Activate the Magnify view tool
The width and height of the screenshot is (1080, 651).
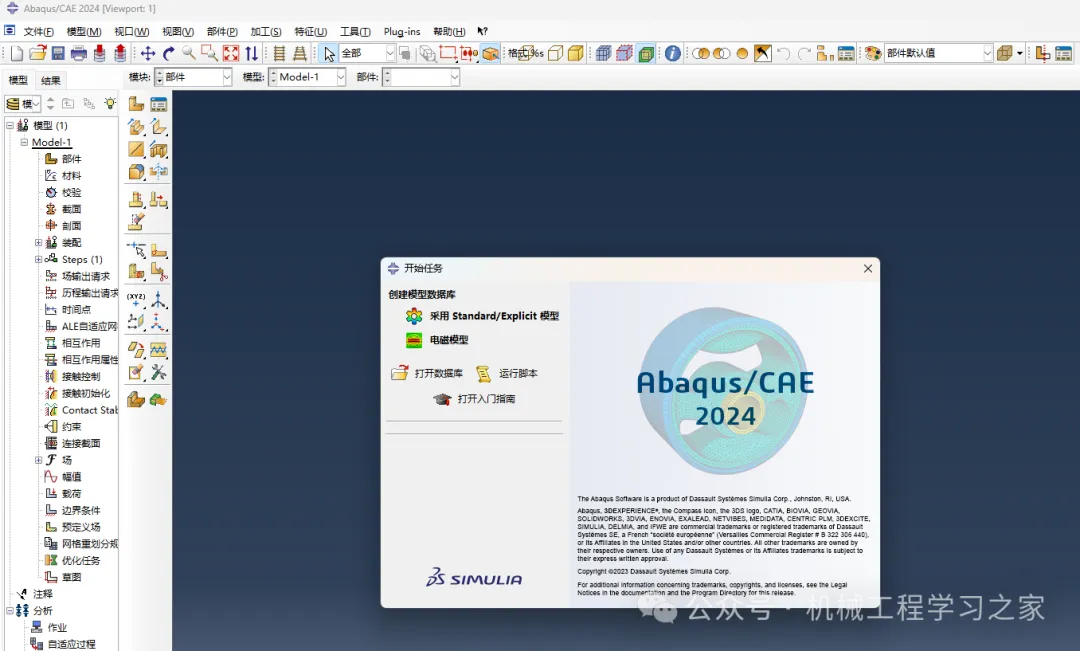tap(188, 53)
